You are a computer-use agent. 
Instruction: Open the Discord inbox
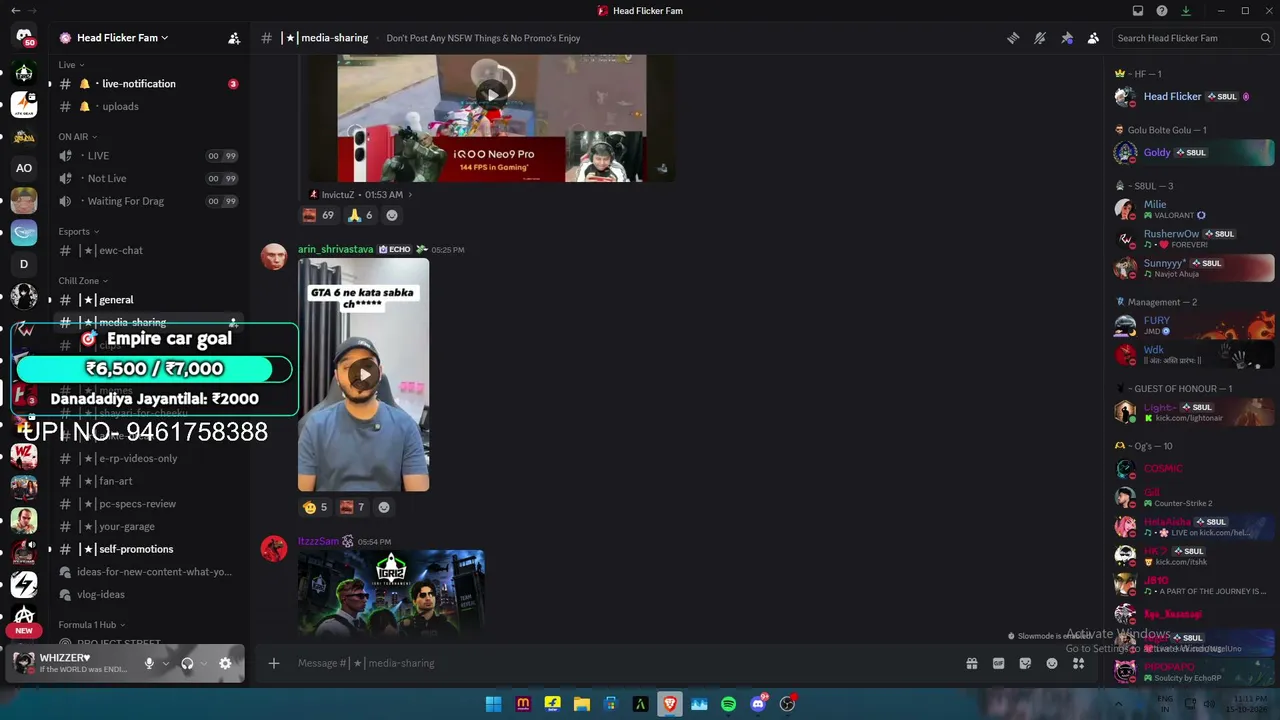(x=1138, y=11)
